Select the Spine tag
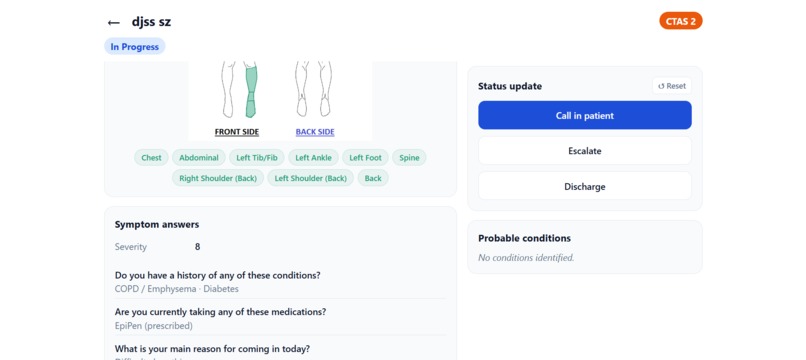This screenshot has height=360, width=806. tap(409, 158)
